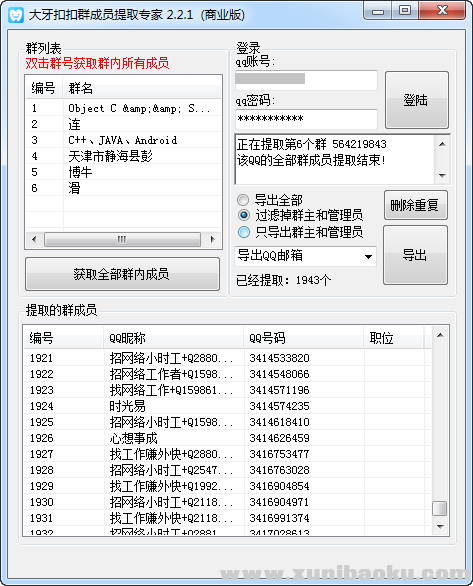The image size is (473, 586).
Task: Click the 导出 export button
Action: point(415,255)
